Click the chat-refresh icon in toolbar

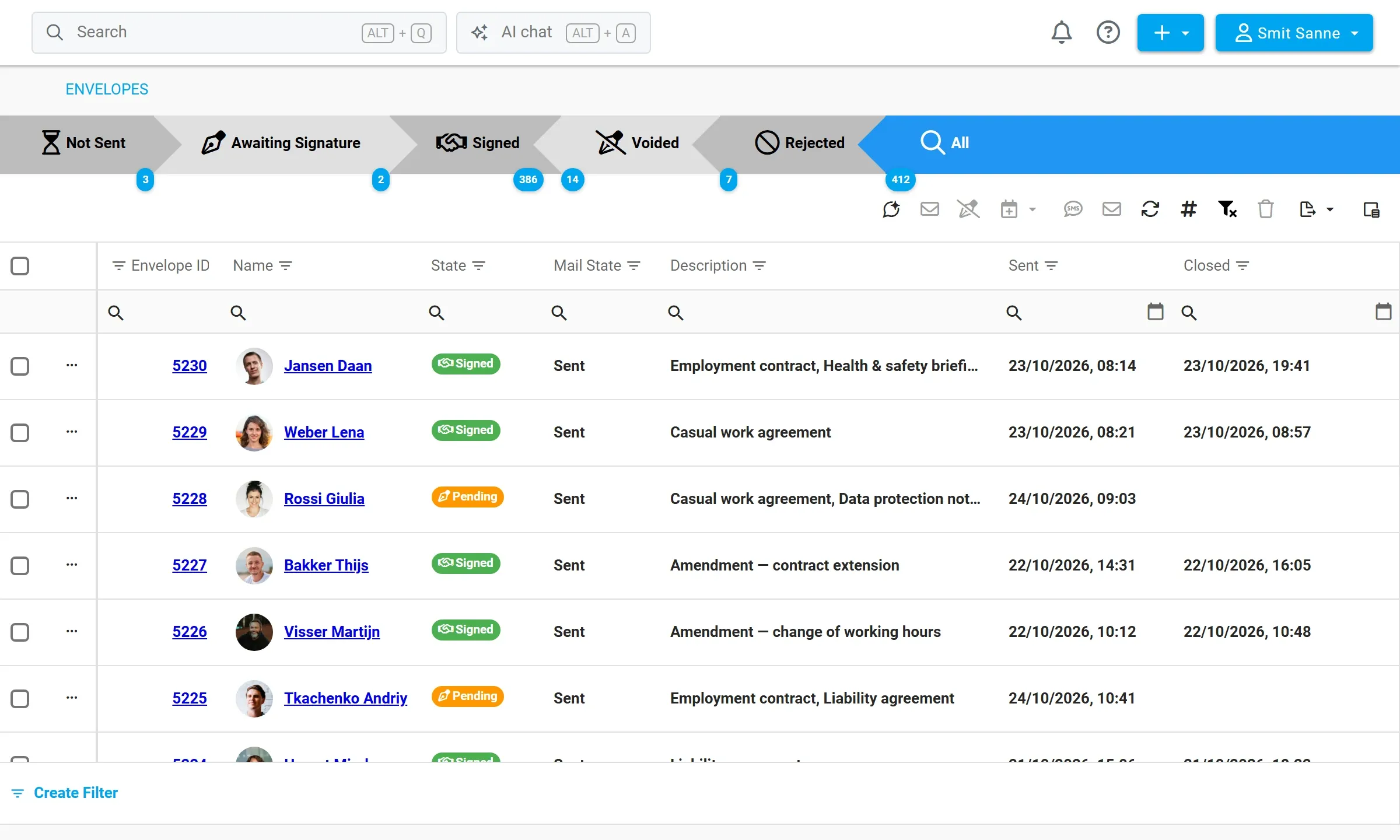891,209
